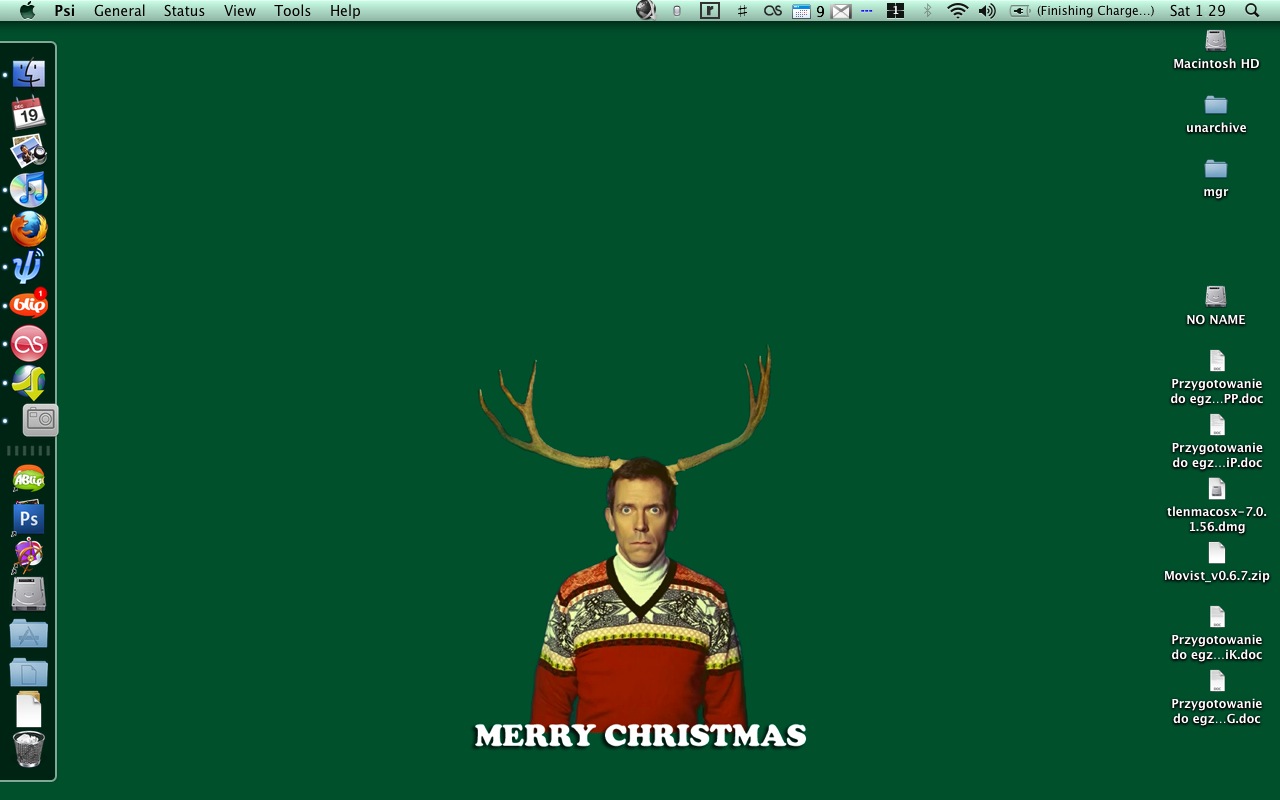1280x800 pixels.
Task: Open the volume control in menu bar
Action: pyautogui.click(x=987, y=11)
